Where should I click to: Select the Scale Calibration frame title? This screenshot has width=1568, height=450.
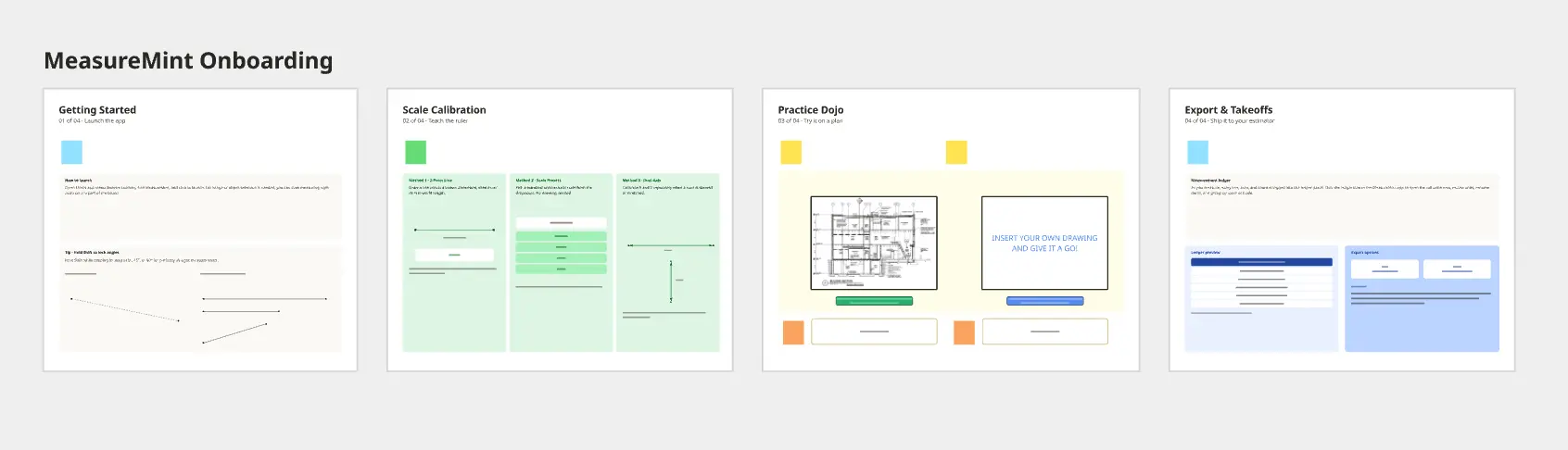tap(444, 109)
